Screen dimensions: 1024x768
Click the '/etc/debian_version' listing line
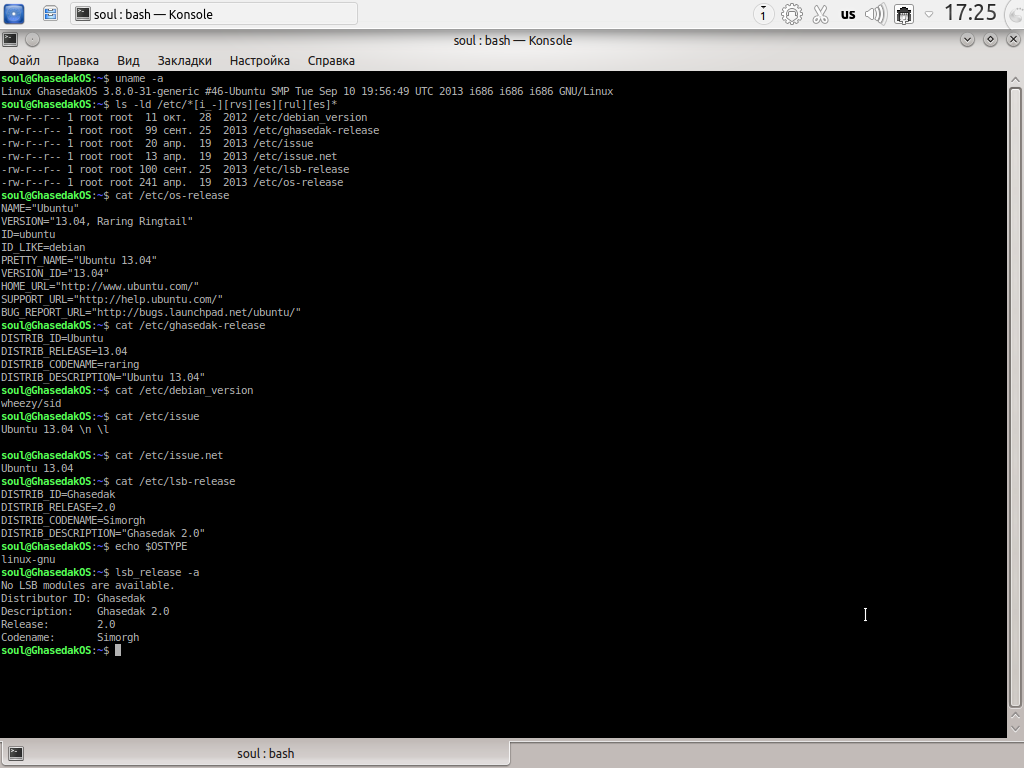pyautogui.click(x=184, y=118)
